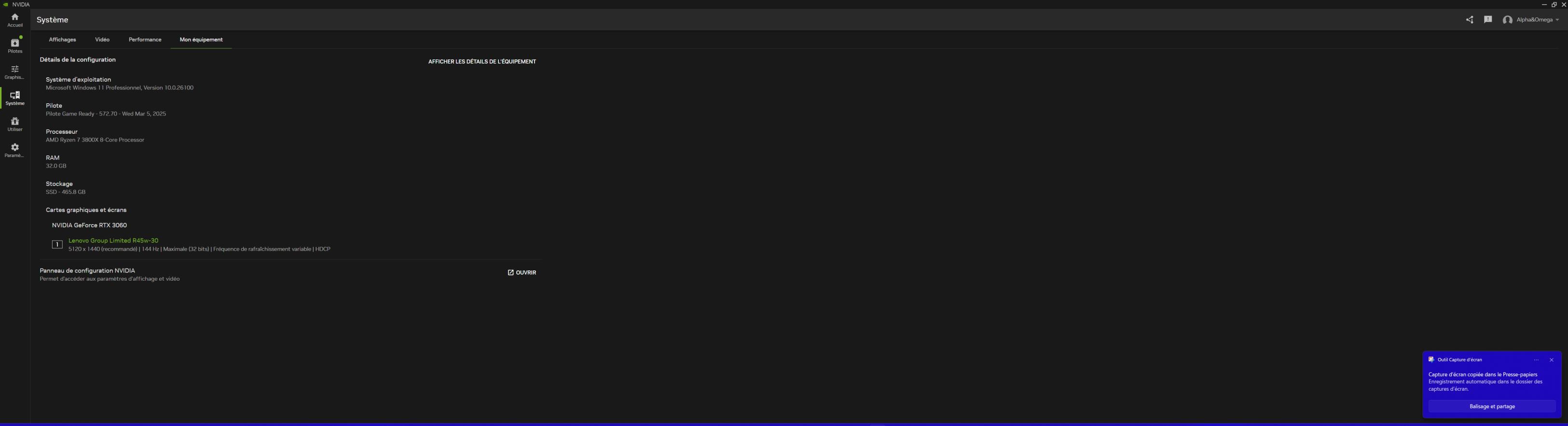Open the Pilotes drivers section
1568x426 pixels.
(x=14, y=46)
